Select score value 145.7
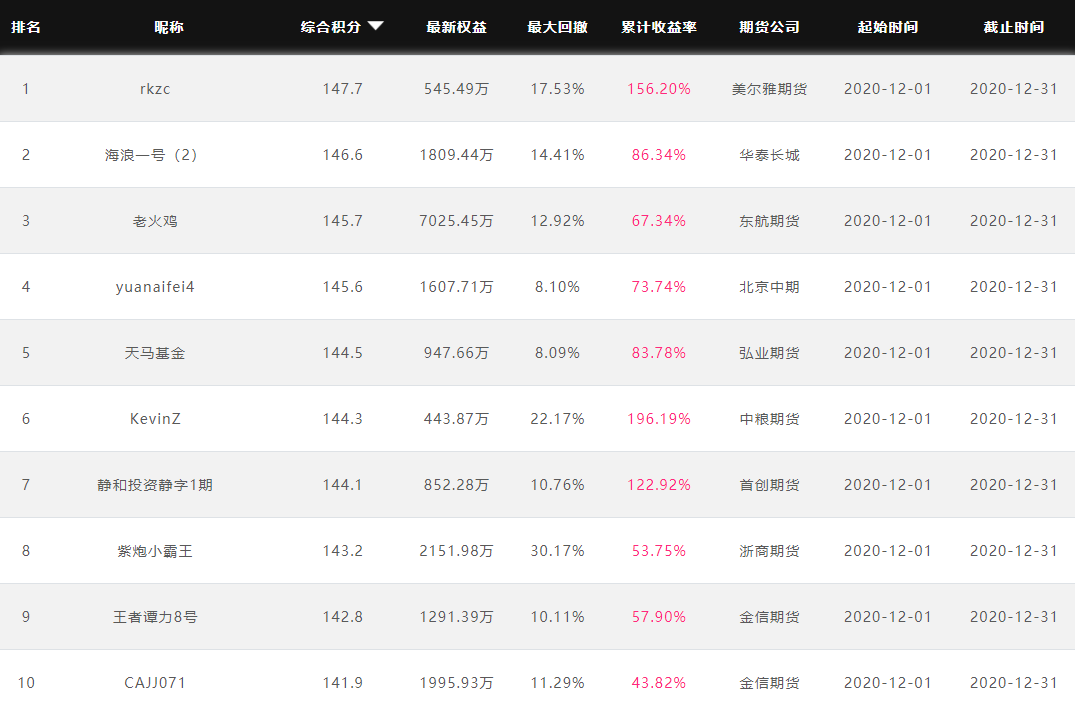The width and height of the screenshot is (1075, 712). 343,221
